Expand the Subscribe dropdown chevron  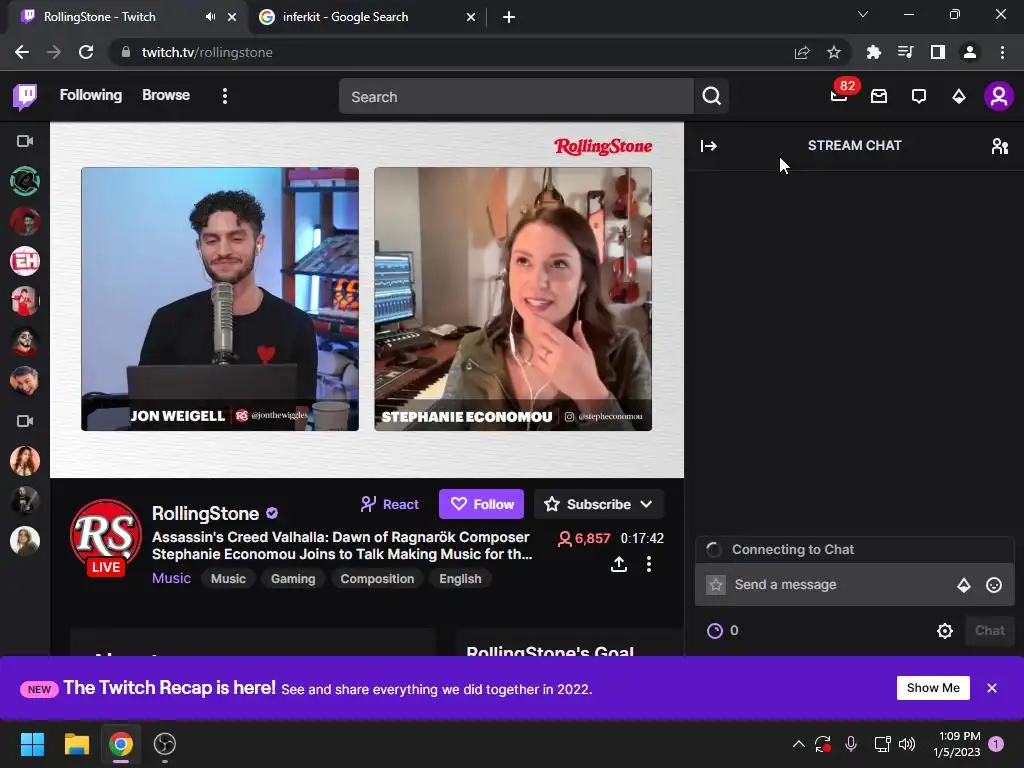[x=647, y=504]
